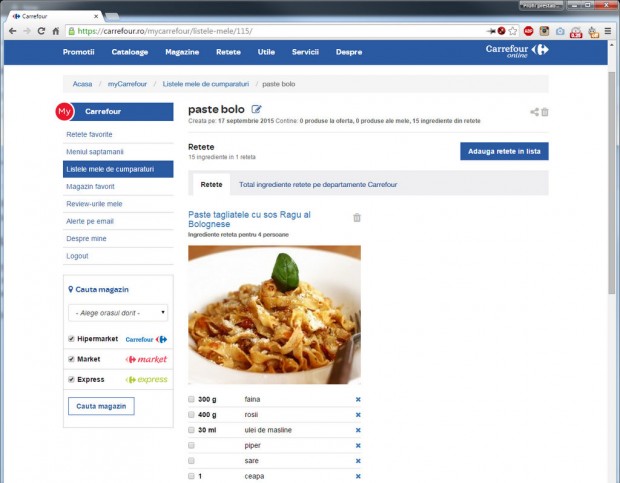Click the browser reload icon
Image resolution: width=620 pixels, height=483 pixels.
point(42,31)
